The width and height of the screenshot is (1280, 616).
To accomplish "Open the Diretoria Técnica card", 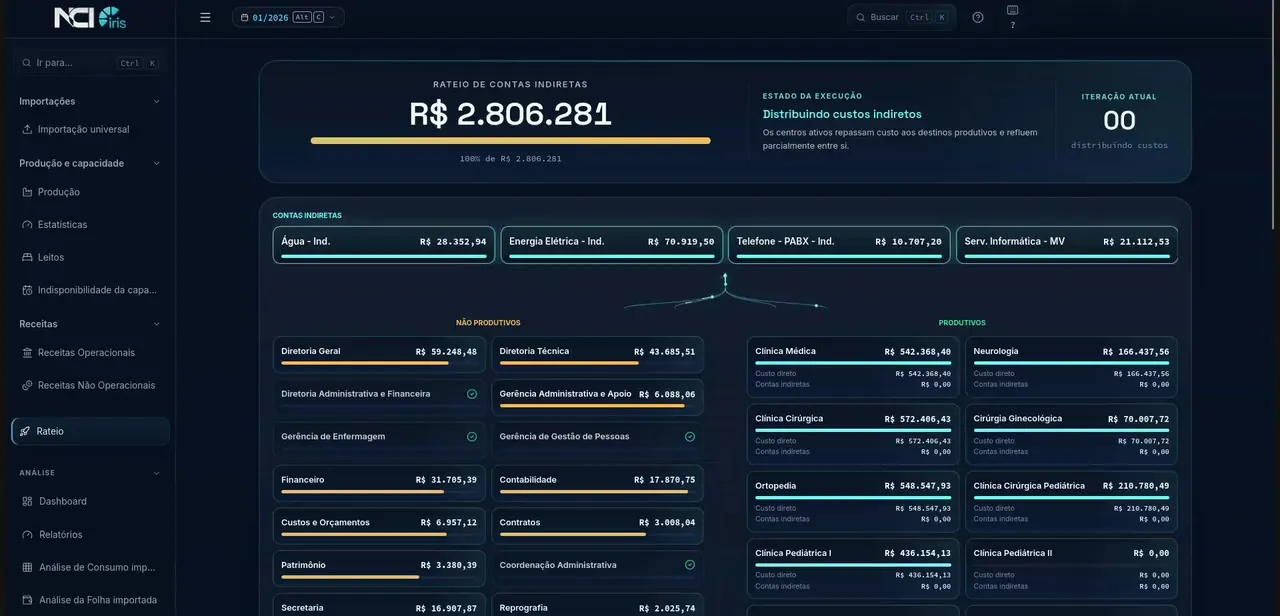I will 597,354.
